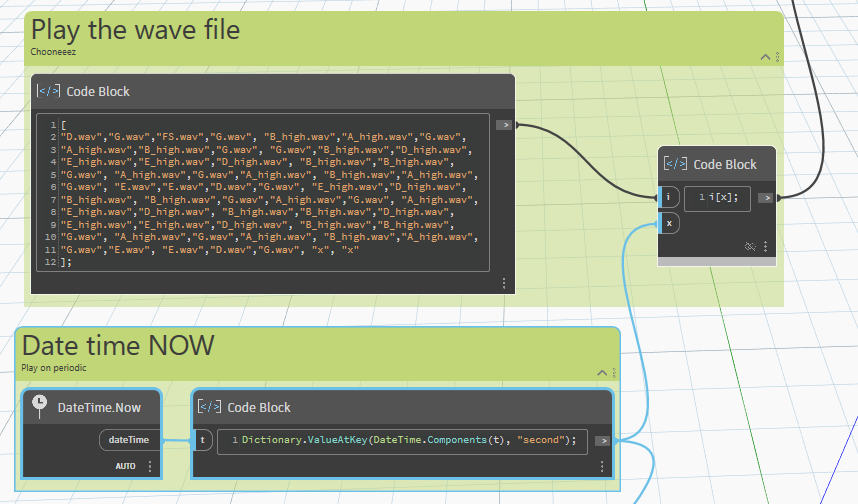This screenshot has height=504, width=858.
Task: Click the 't' input port
Action: point(202,439)
